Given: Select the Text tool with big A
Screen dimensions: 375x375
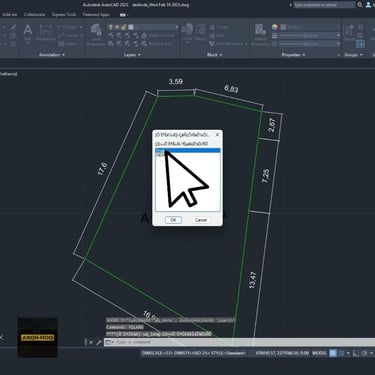Looking at the screenshot, I should pyautogui.click(x=28, y=32).
